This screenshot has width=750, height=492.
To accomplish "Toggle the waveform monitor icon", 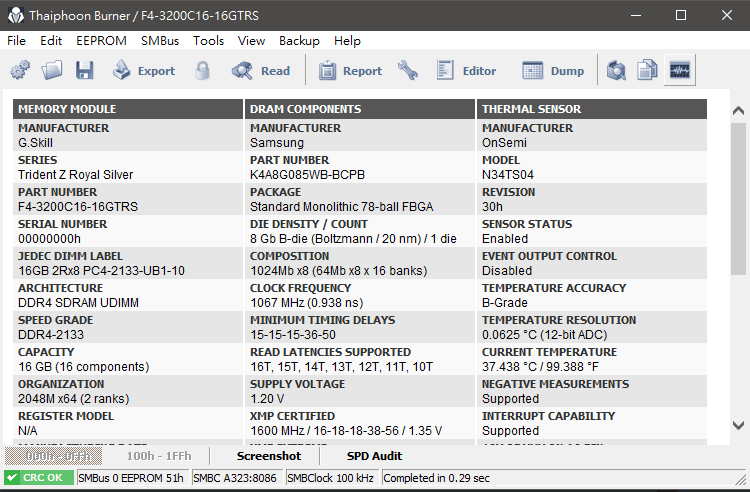I will pyautogui.click(x=680, y=70).
